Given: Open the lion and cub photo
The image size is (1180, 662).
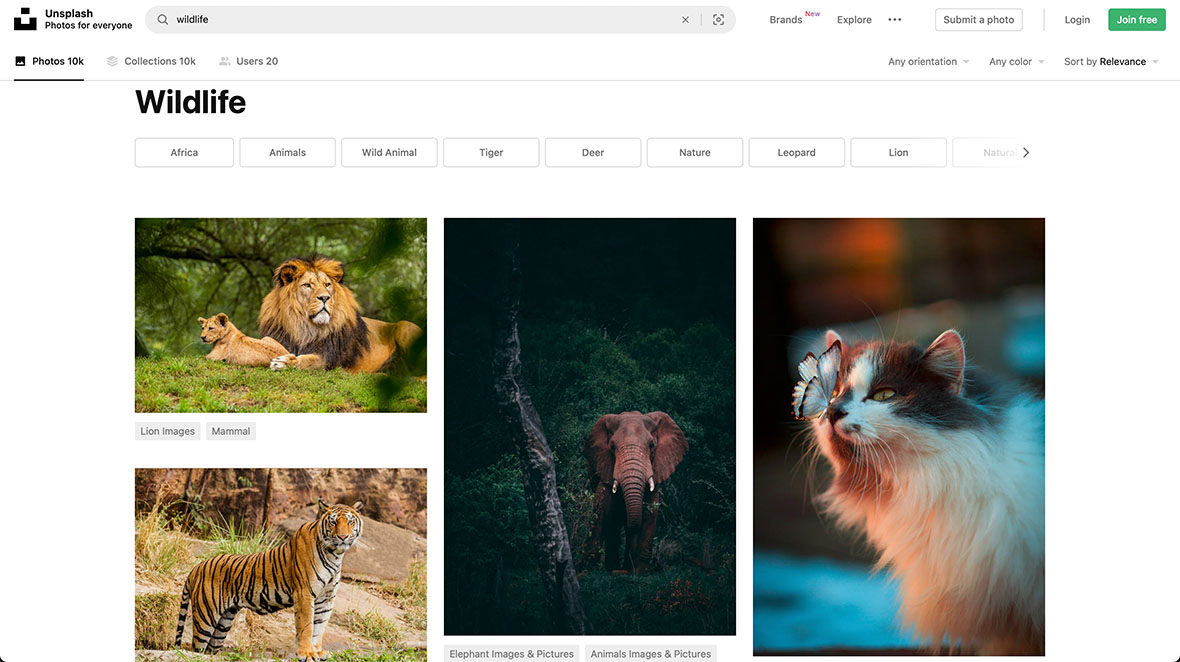Looking at the screenshot, I should pos(281,315).
